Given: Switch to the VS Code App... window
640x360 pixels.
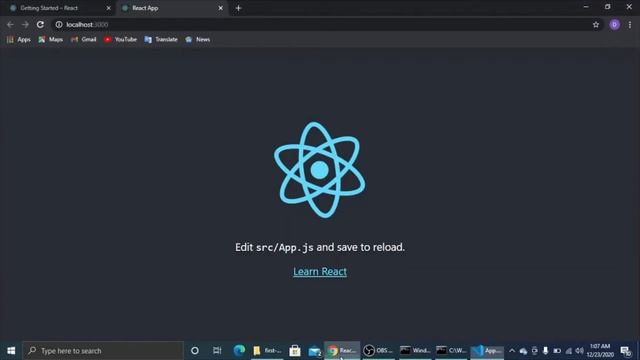Looking at the screenshot, I should [x=487, y=351].
